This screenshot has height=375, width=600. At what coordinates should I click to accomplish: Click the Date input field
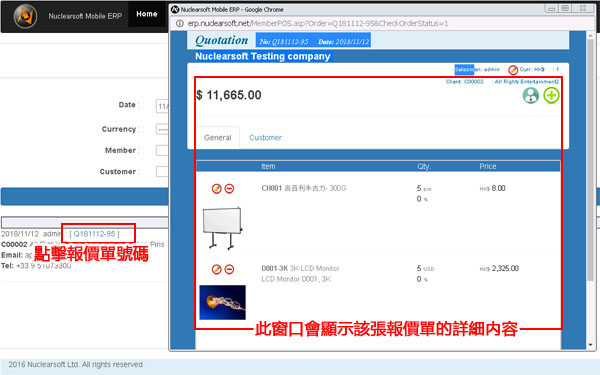162,106
